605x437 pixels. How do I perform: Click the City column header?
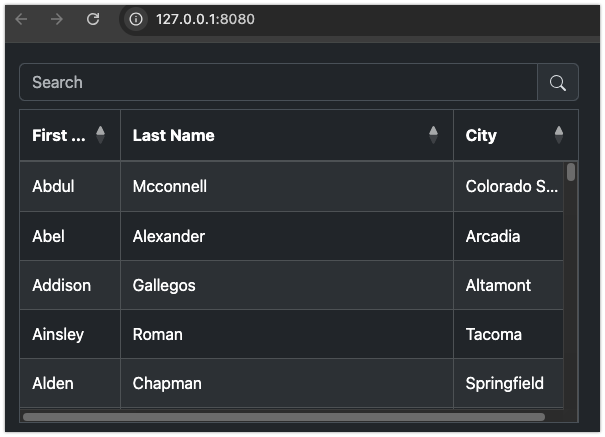pyautogui.click(x=515, y=135)
